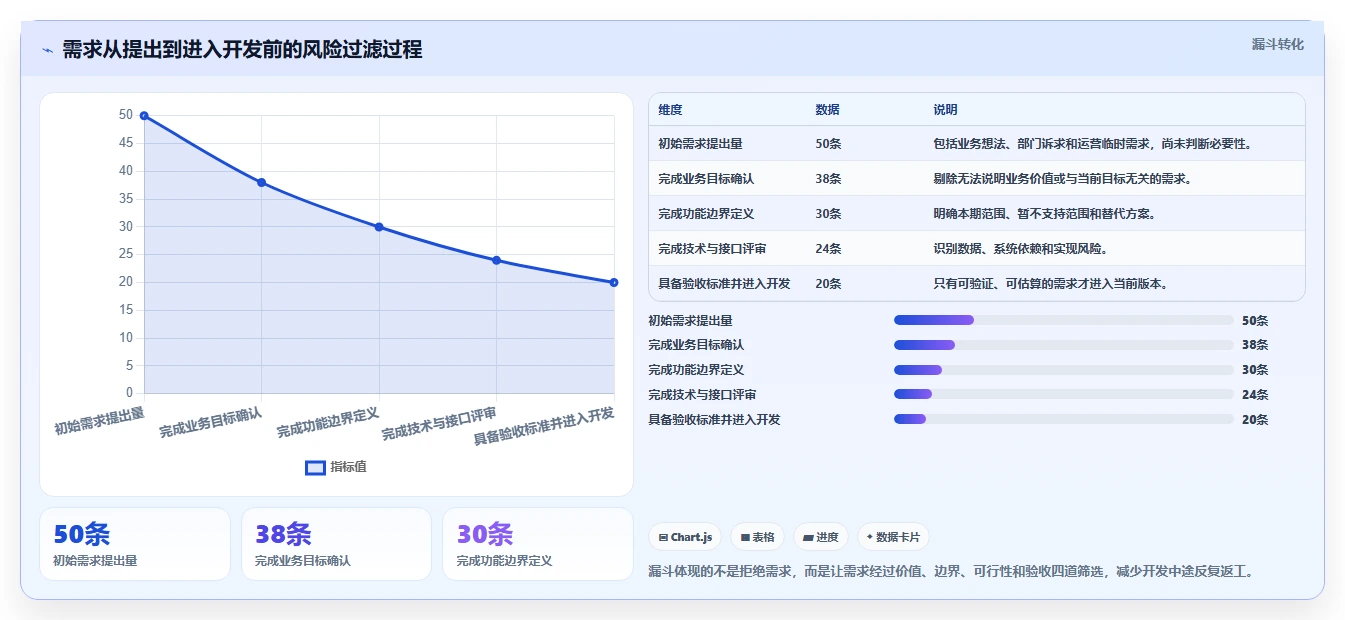Click the chart data point at value 50
Screen dimensions: 1345x620
coord(144,116)
